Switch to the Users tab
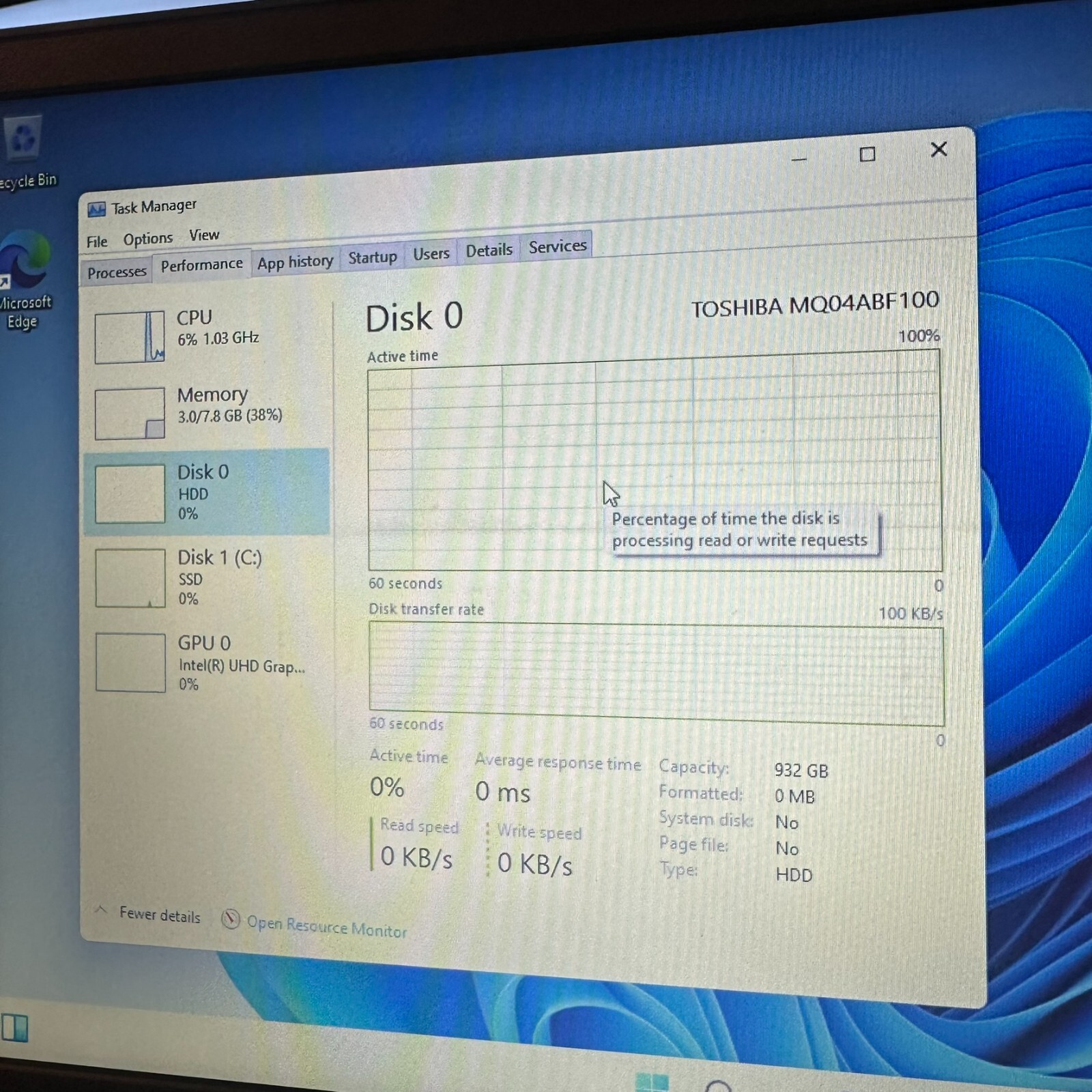 [431, 254]
